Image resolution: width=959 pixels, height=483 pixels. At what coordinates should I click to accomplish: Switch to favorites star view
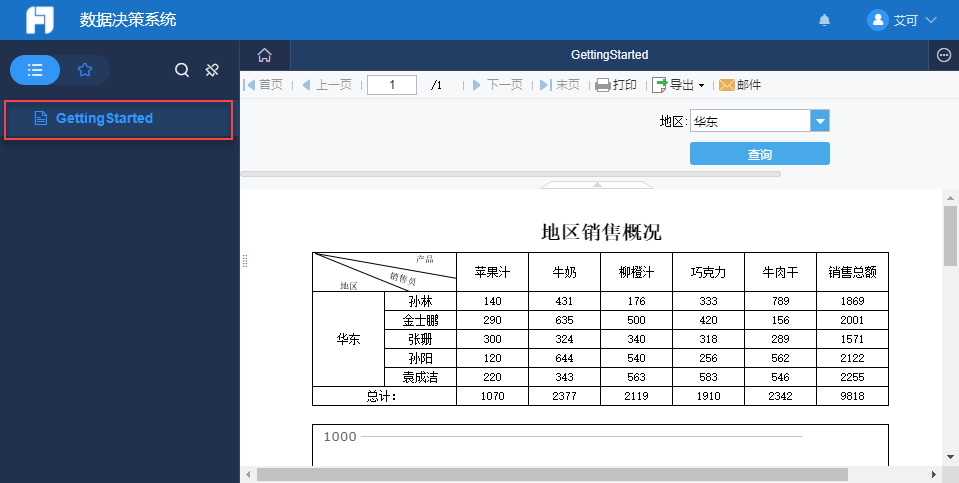coord(85,70)
